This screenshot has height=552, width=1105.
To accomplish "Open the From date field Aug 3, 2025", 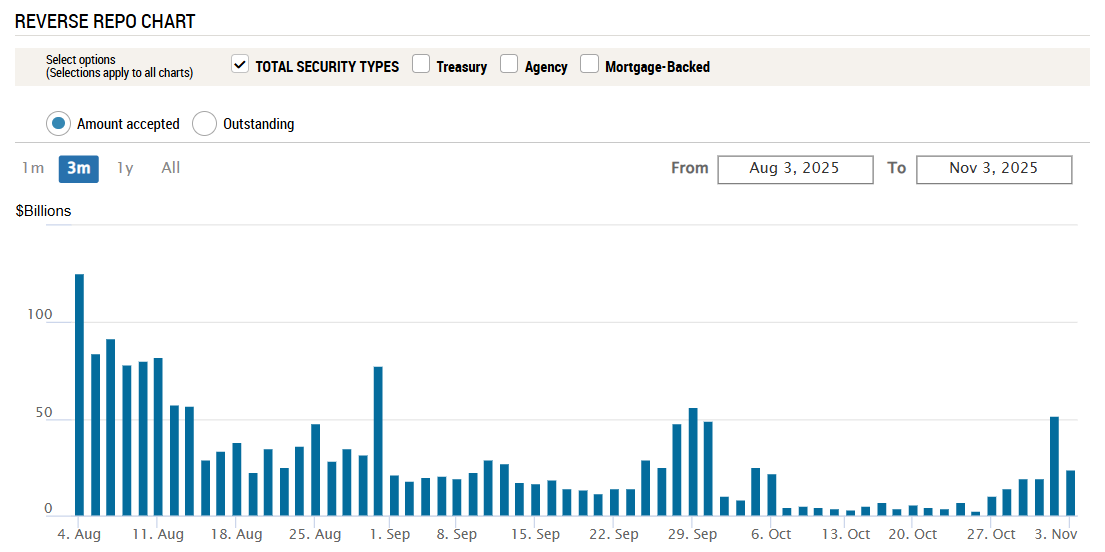I will click(795, 169).
